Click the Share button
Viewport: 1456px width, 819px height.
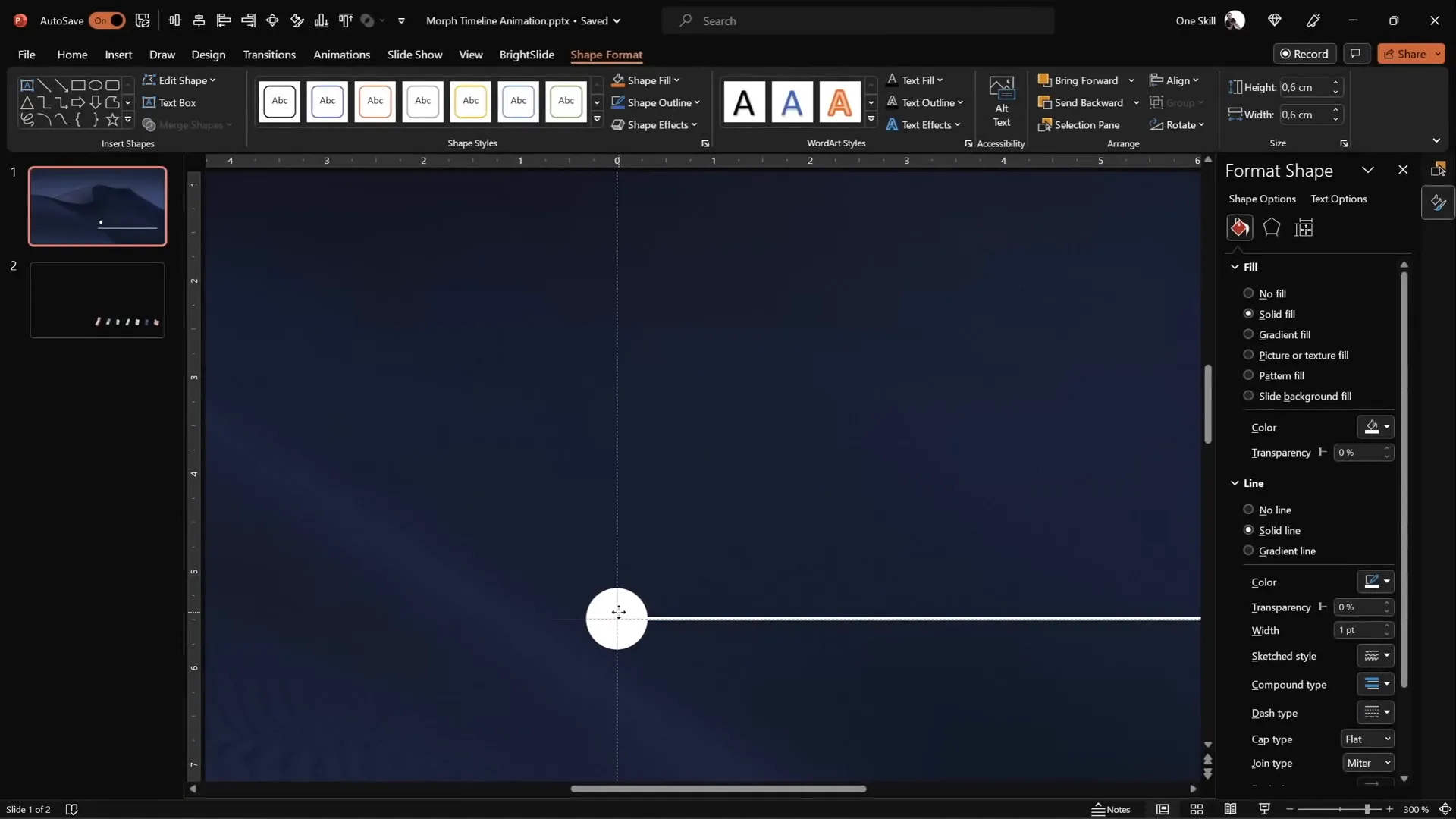pos(1405,54)
